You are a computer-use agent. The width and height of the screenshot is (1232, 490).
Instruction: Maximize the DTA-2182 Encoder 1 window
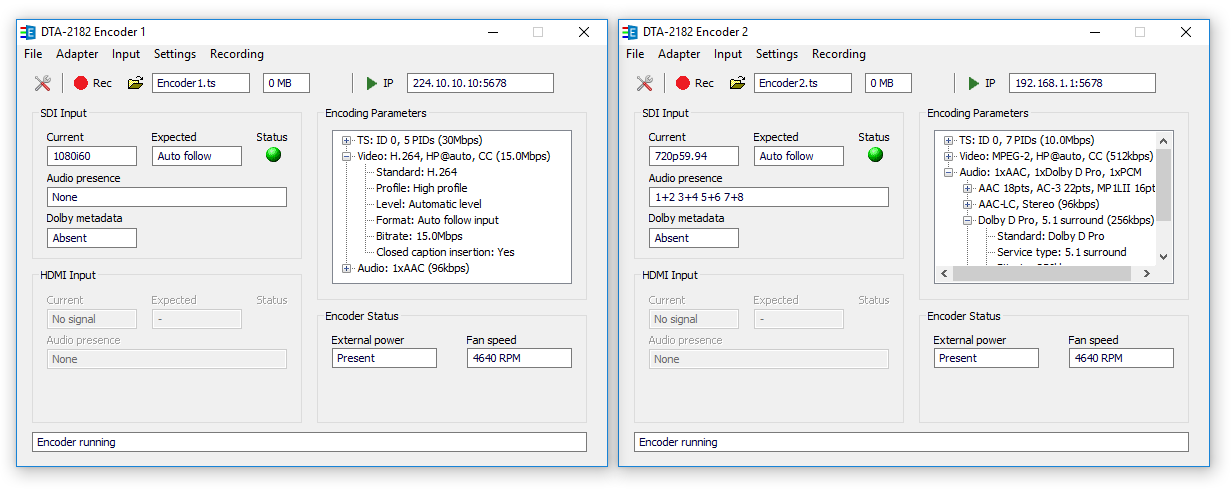[538, 32]
